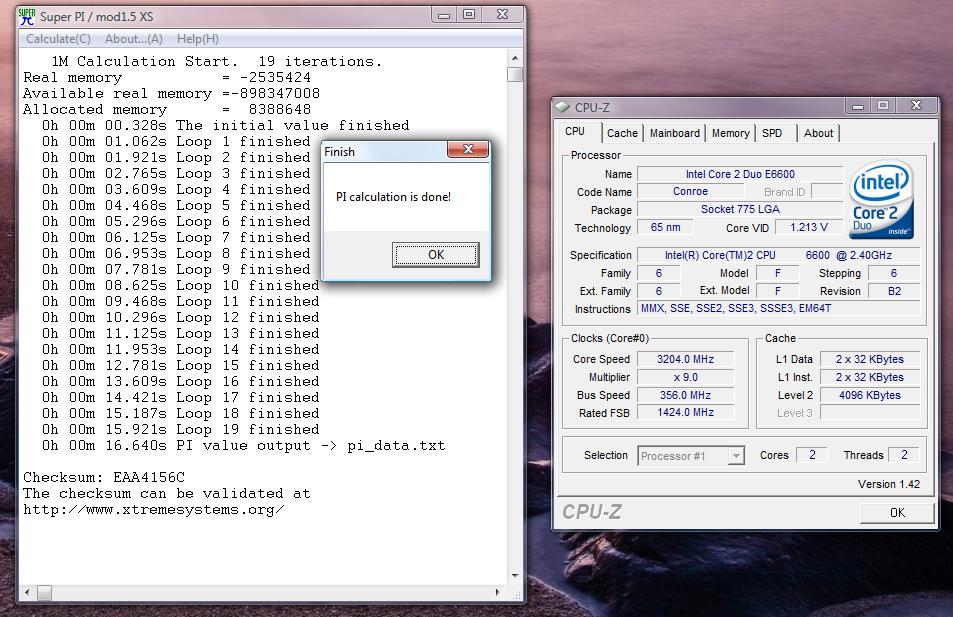Image resolution: width=953 pixels, height=617 pixels.
Task: Click the '1M Calculation Start. 19 iterations.' line
Action: click(216, 61)
